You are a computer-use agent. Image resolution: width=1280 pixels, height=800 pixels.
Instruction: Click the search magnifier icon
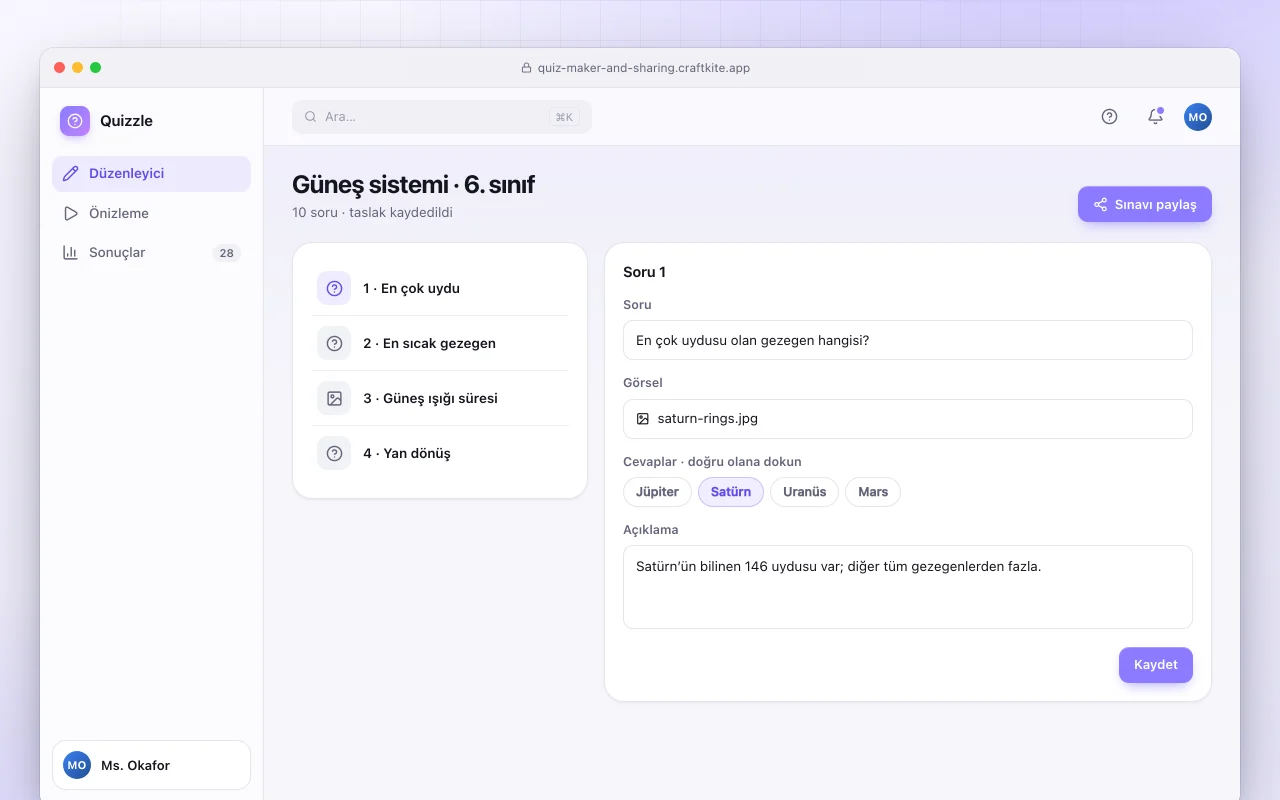[311, 117]
